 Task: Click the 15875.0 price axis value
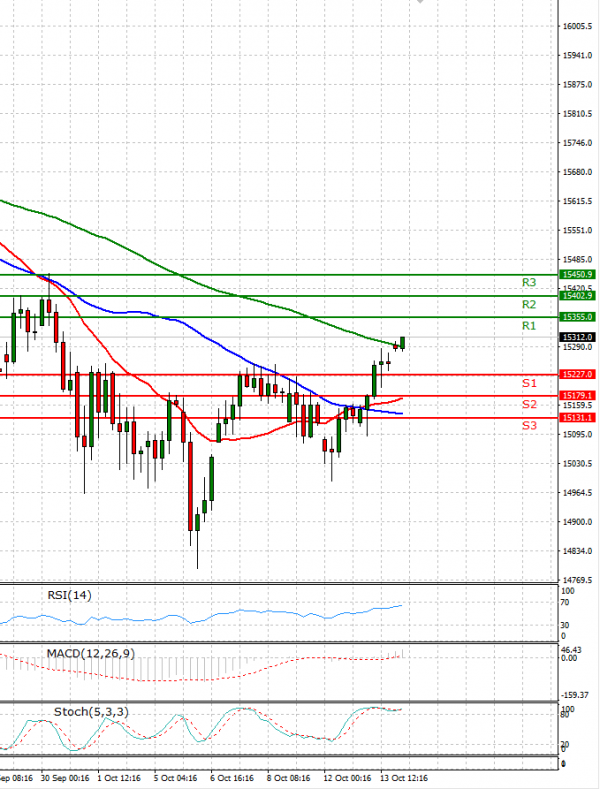[x=577, y=85]
